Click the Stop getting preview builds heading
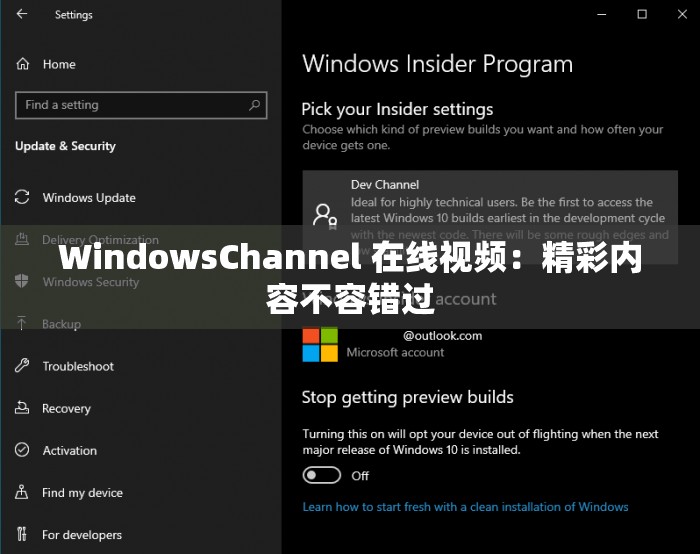This screenshot has height=554, width=700. click(x=407, y=398)
